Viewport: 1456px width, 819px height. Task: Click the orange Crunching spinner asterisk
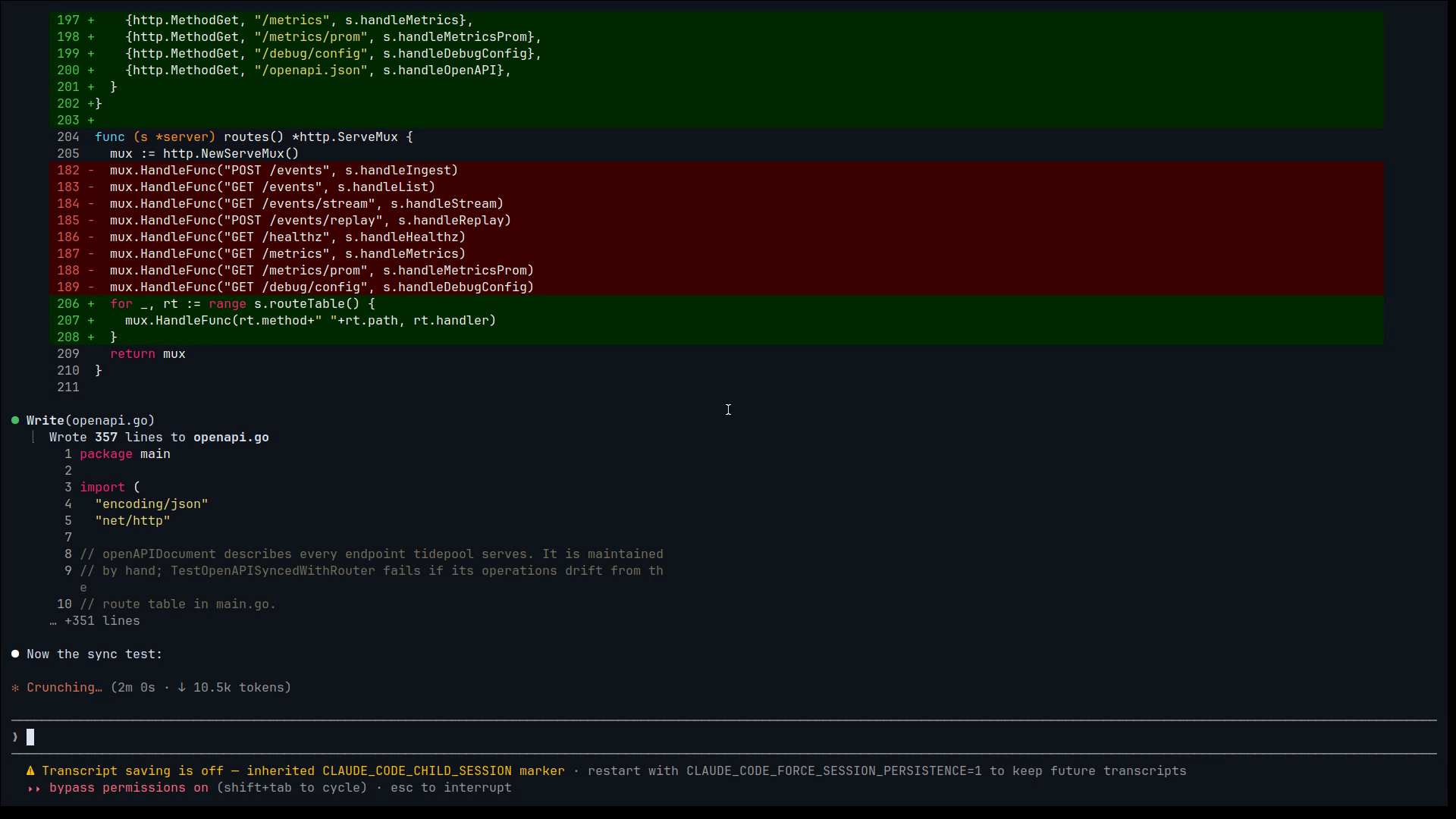point(15,688)
